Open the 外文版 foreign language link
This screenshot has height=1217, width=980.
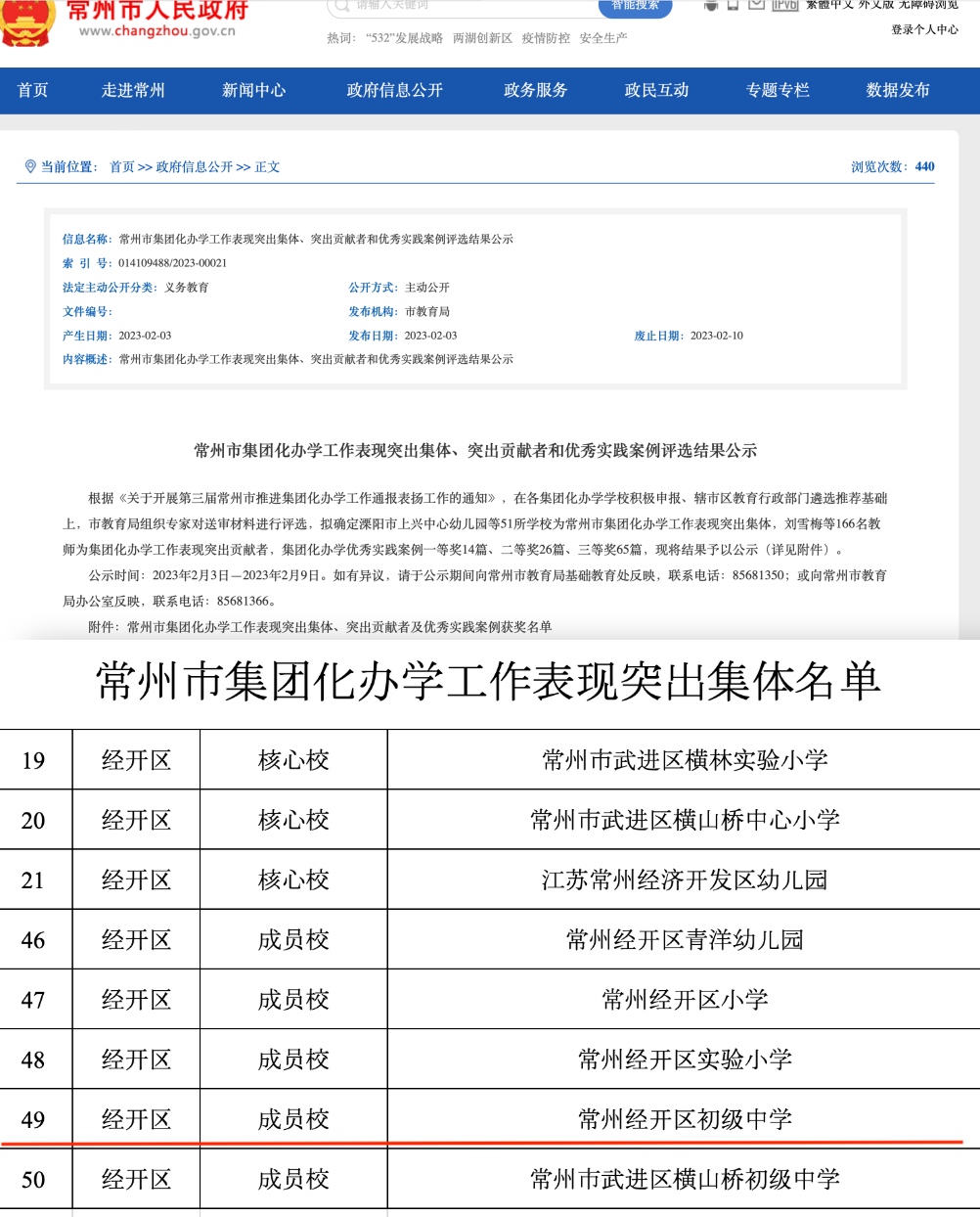(x=876, y=5)
